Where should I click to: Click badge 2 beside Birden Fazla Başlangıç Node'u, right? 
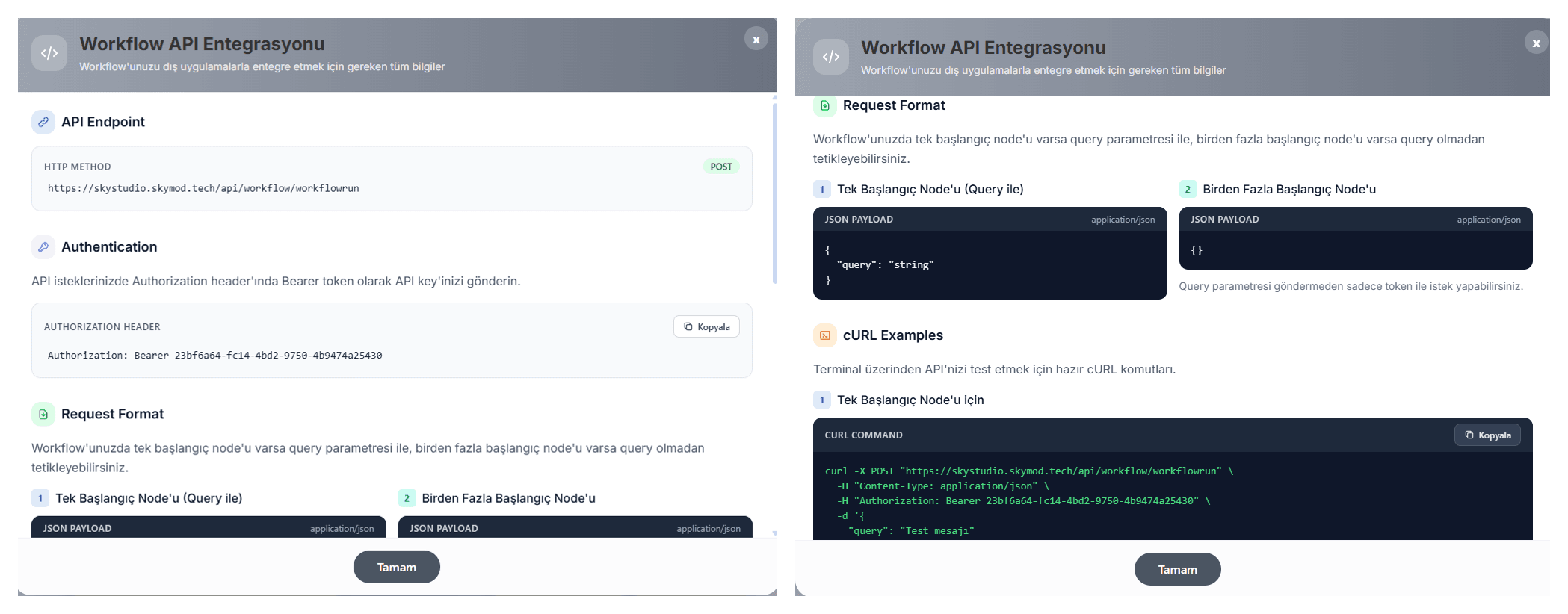[x=1188, y=189]
